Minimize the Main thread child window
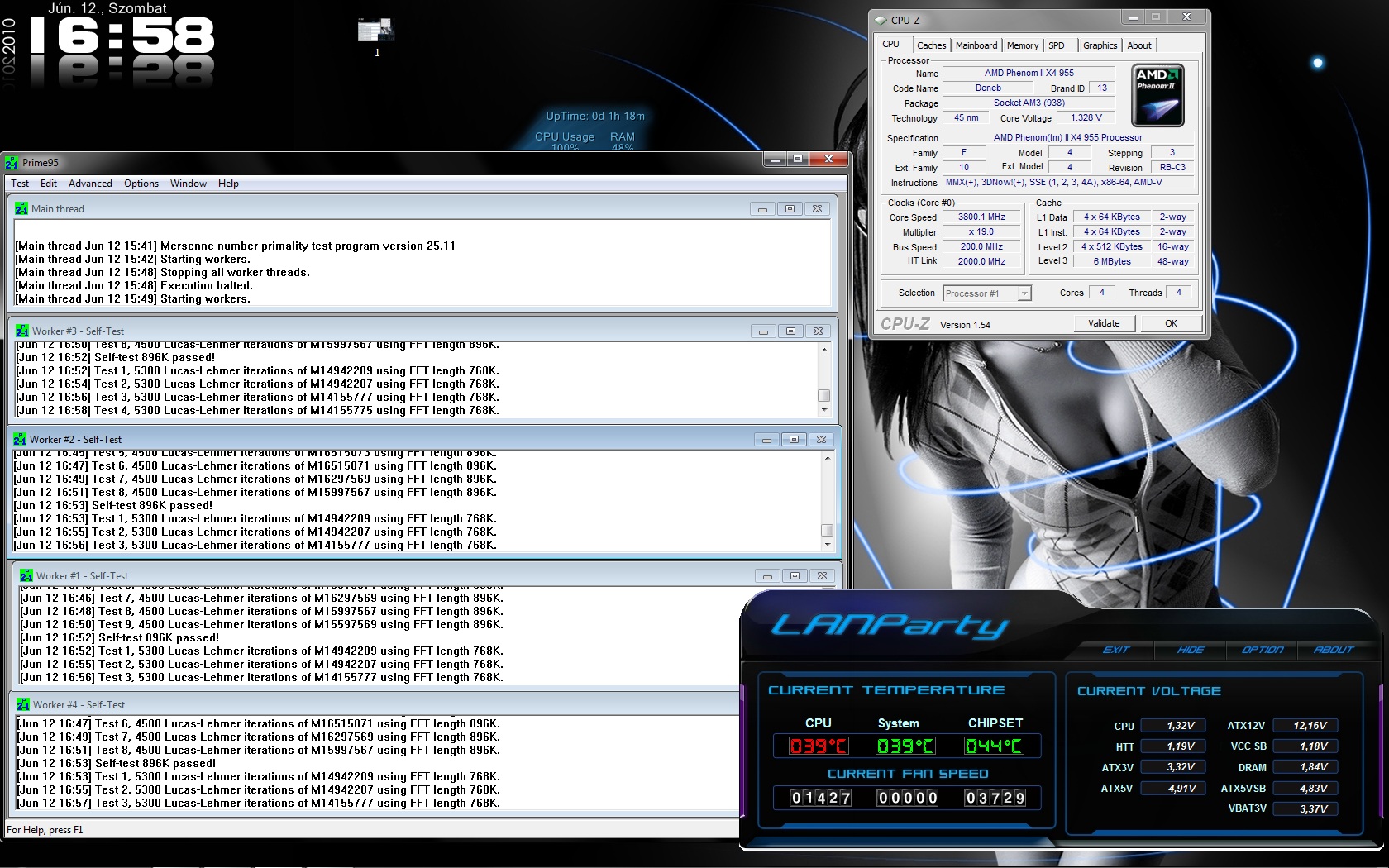This screenshot has height=868, width=1389. [x=762, y=209]
